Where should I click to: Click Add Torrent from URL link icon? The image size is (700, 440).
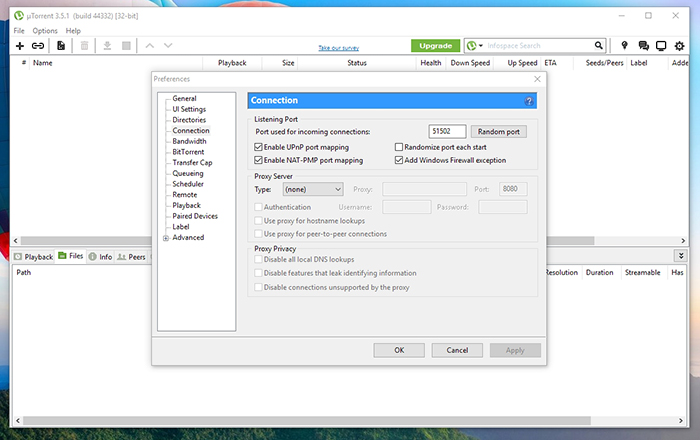(x=38, y=46)
